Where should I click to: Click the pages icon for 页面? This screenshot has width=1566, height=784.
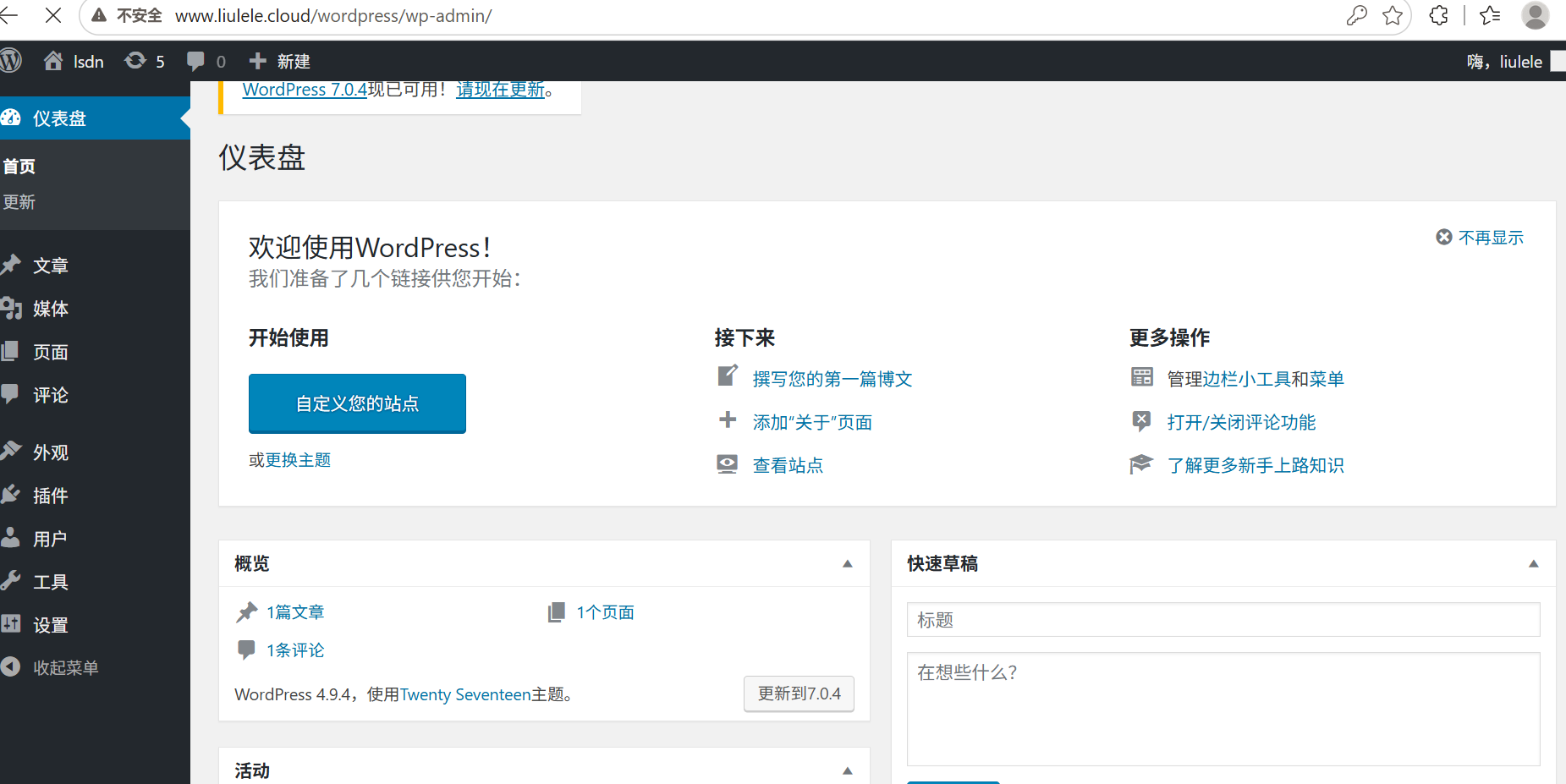coord(10,351)
